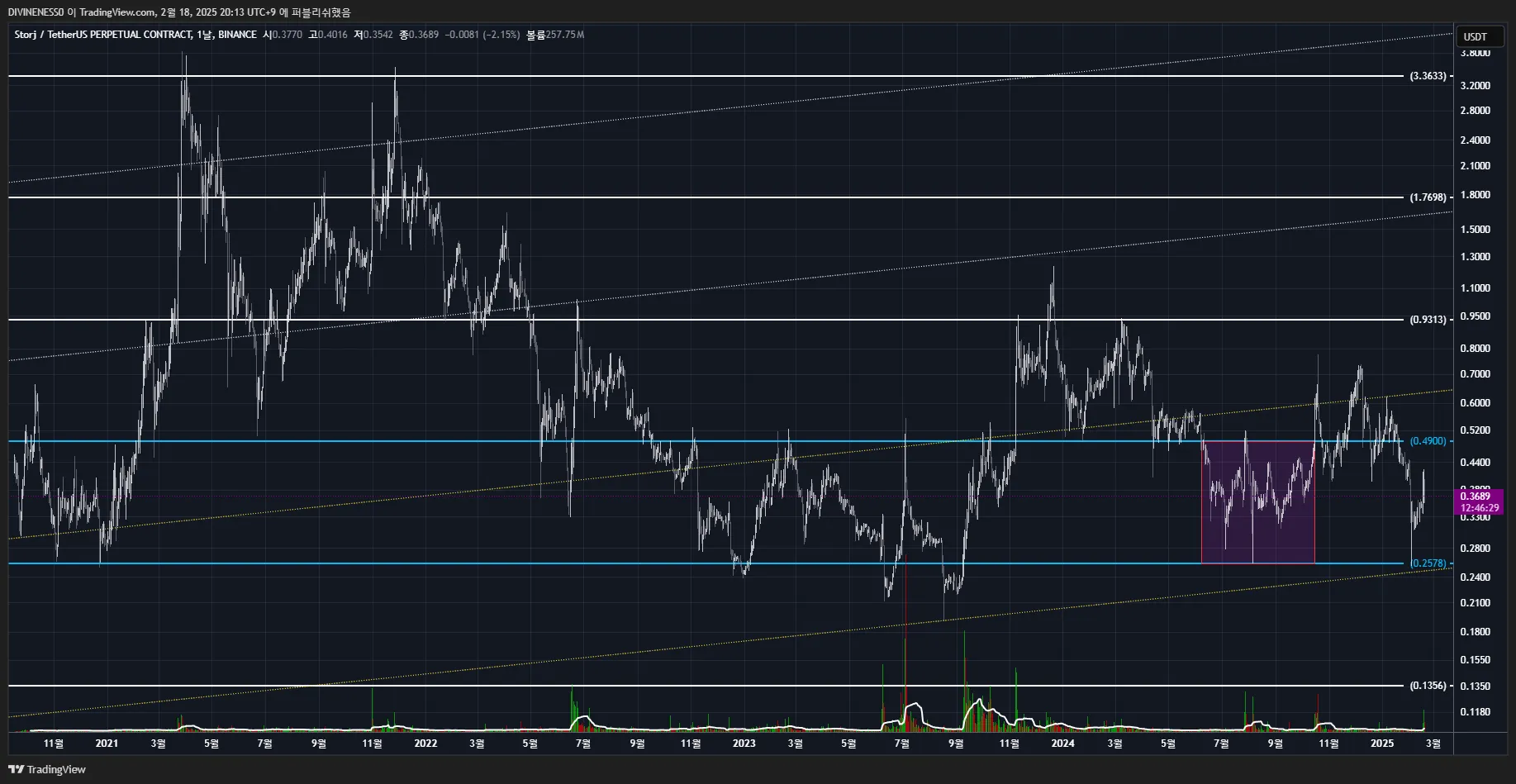Click the DIVINENESSO publisher name

click(36, 12)
